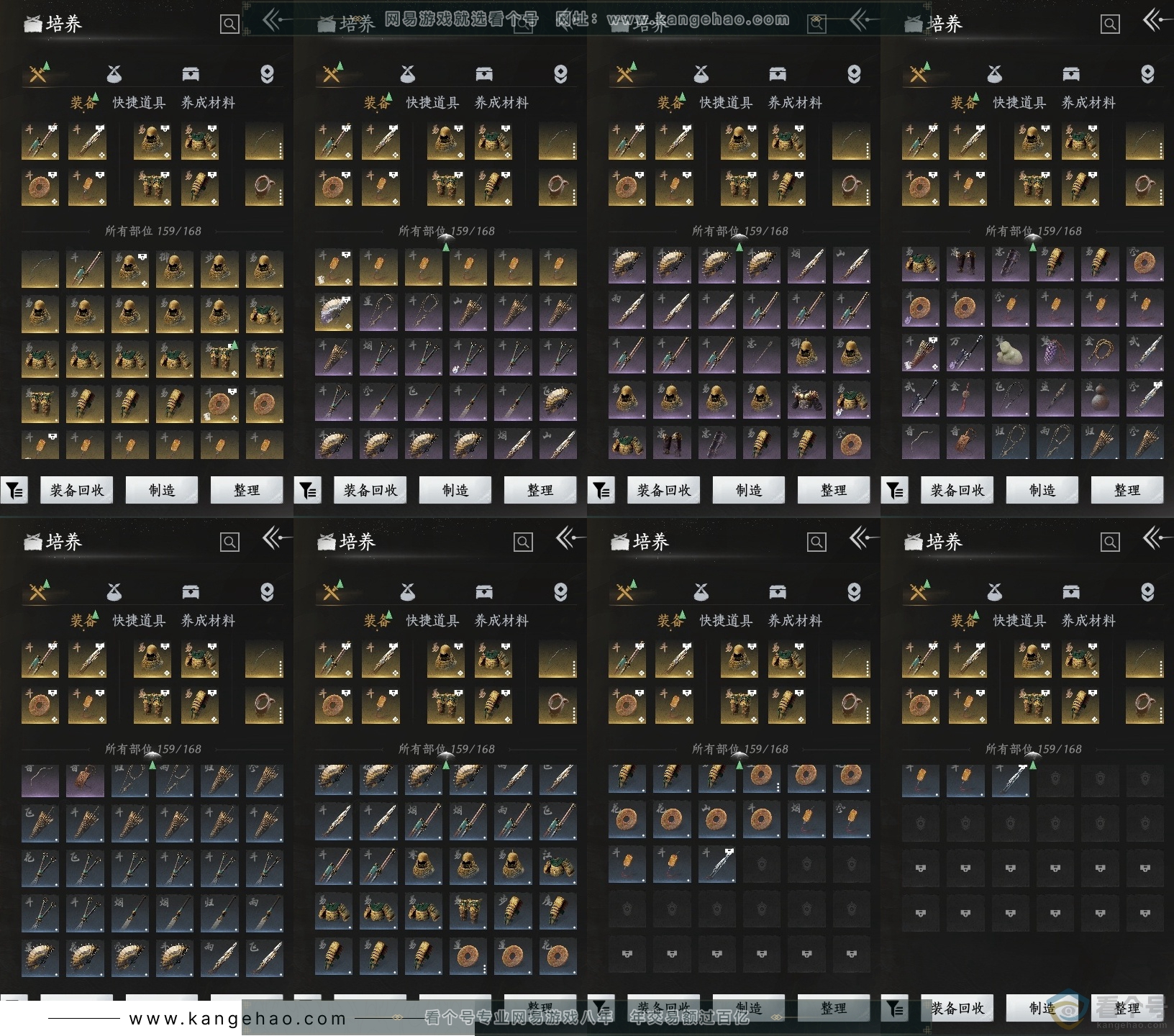Click 制造 button in third top panel

(x=749, y=491)
